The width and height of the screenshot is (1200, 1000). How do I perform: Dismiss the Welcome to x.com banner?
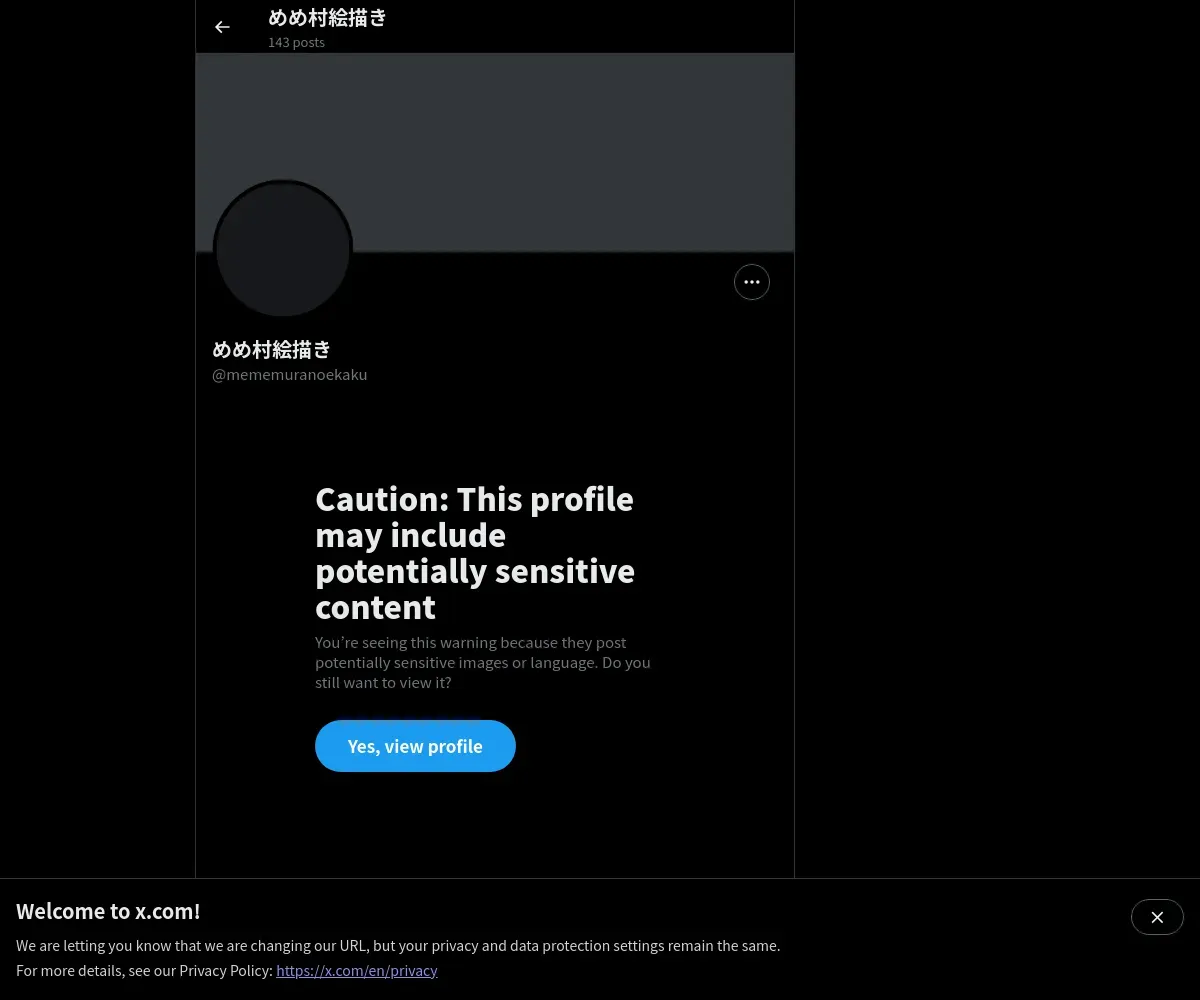click(1157, 917)
